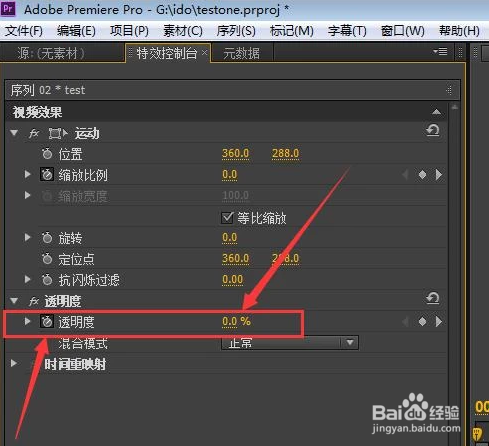Click the transform box icon beside 运动
Viewport: 489px width, 446px height.
pyautogui.click(x=57, y=134)
